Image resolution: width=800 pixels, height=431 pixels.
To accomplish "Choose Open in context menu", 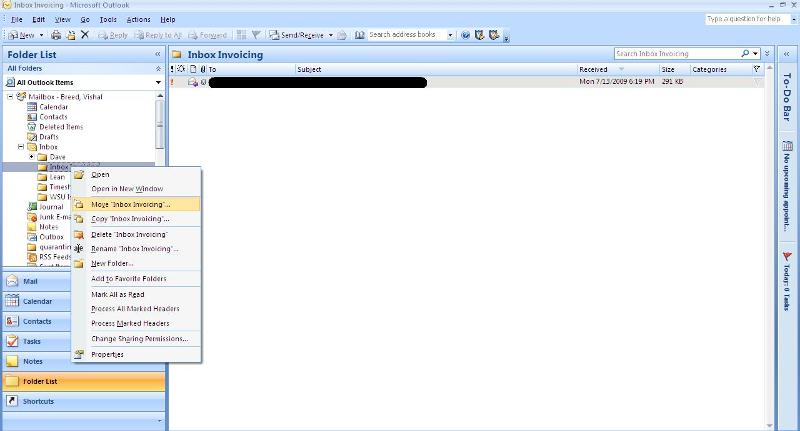I will (x=136, y=174).
